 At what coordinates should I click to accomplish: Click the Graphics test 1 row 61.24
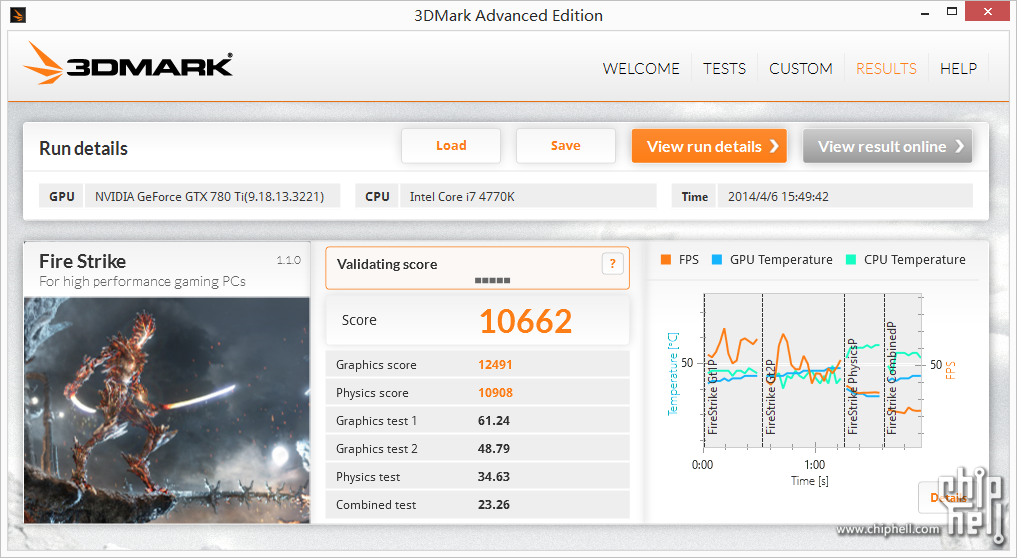(x=477, y=420)
